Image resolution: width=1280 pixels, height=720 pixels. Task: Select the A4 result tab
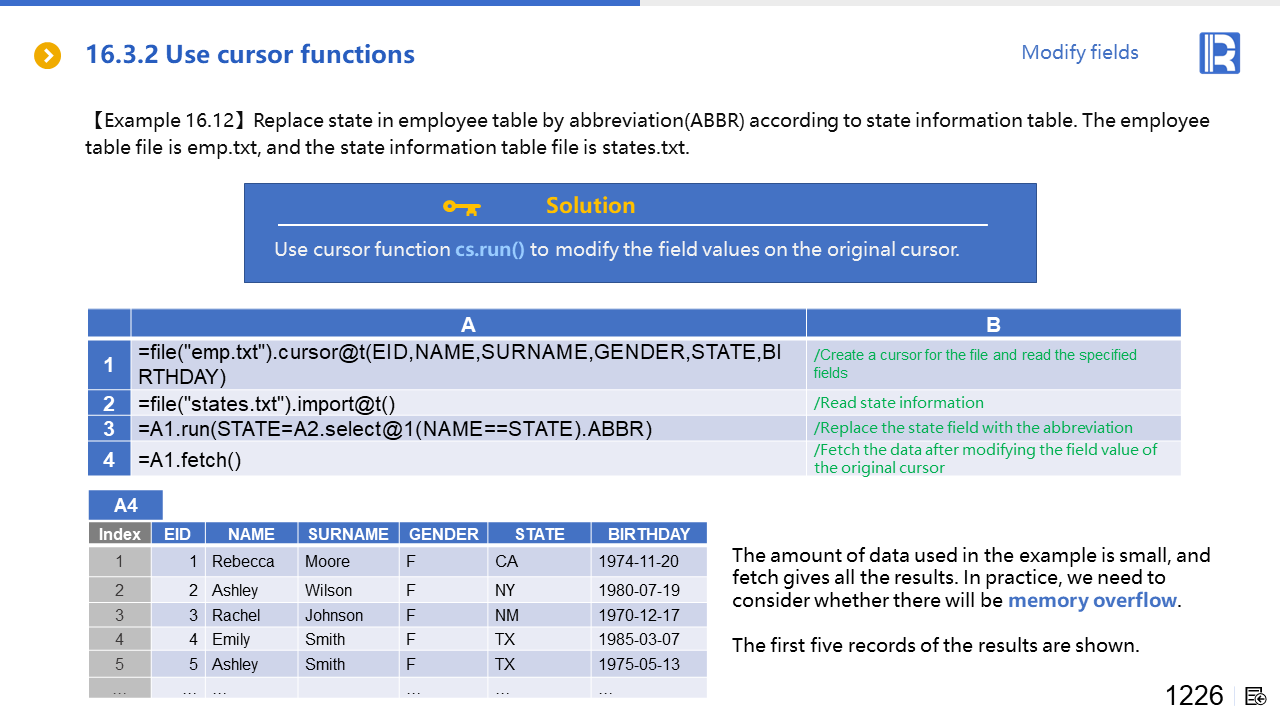coord(125,506)
